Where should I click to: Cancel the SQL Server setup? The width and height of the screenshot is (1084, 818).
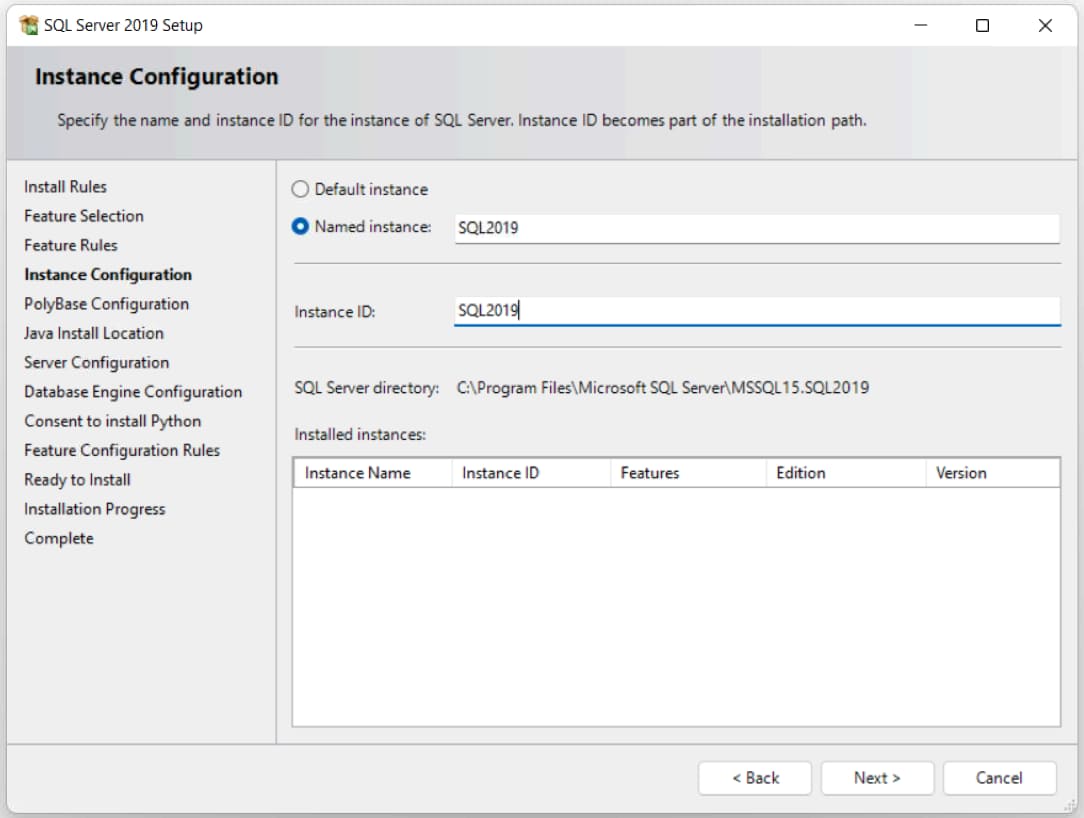pyautogui.click(x=999, y=778)
